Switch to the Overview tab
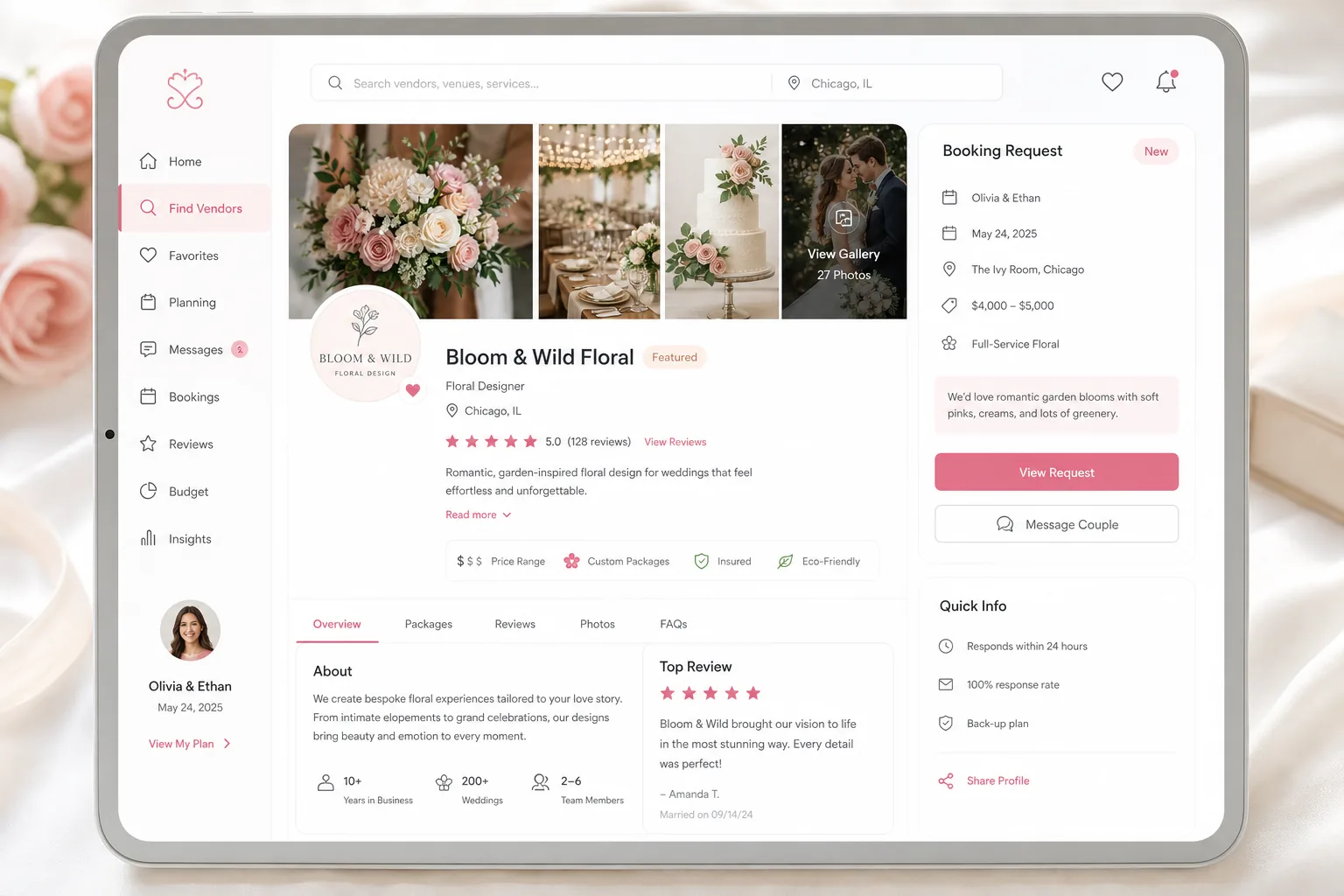1344x896 pixels. (x=337, y=624)
